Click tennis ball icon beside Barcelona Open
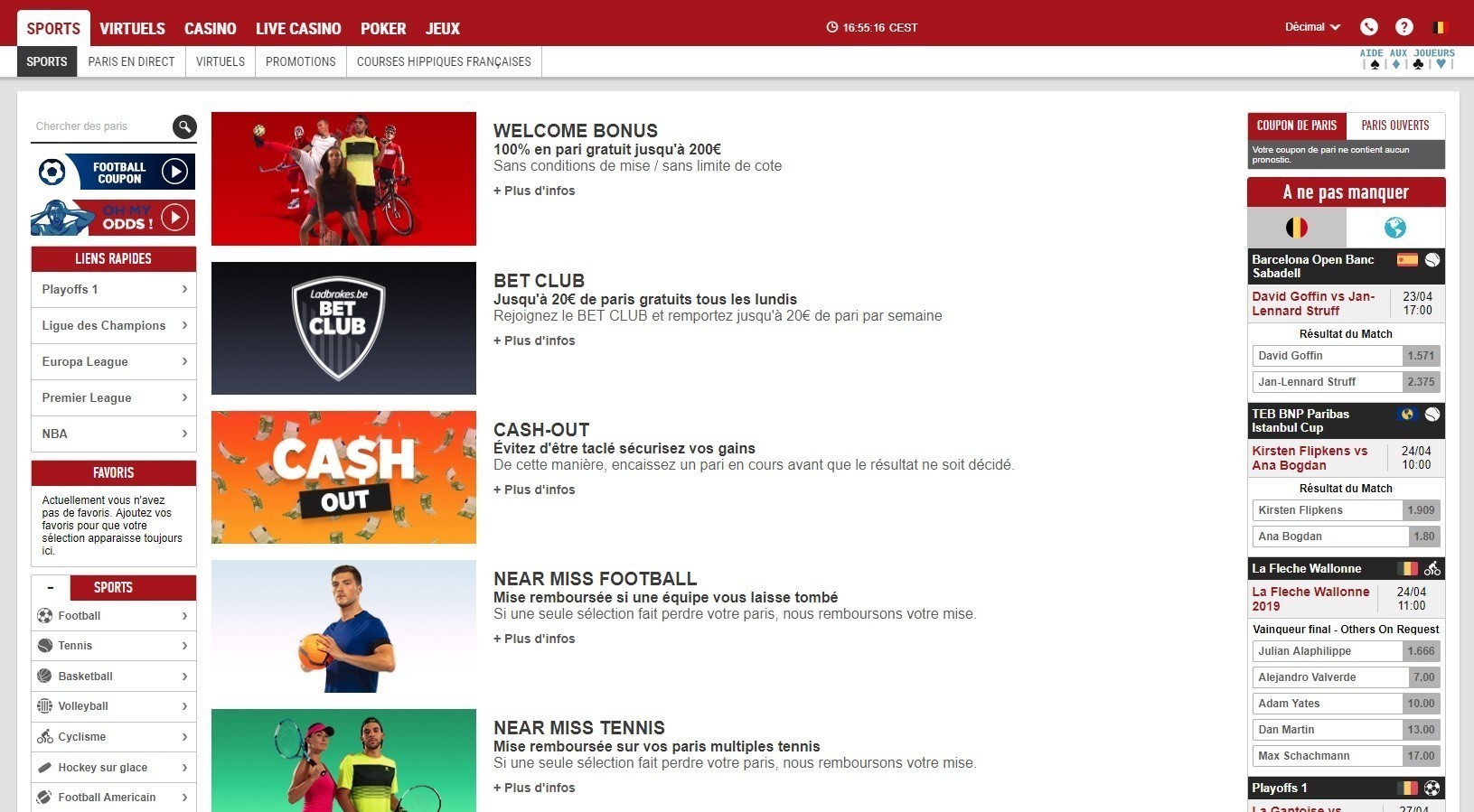Viewport: 1474px width, 812px height. click(x=1432, y=260)
